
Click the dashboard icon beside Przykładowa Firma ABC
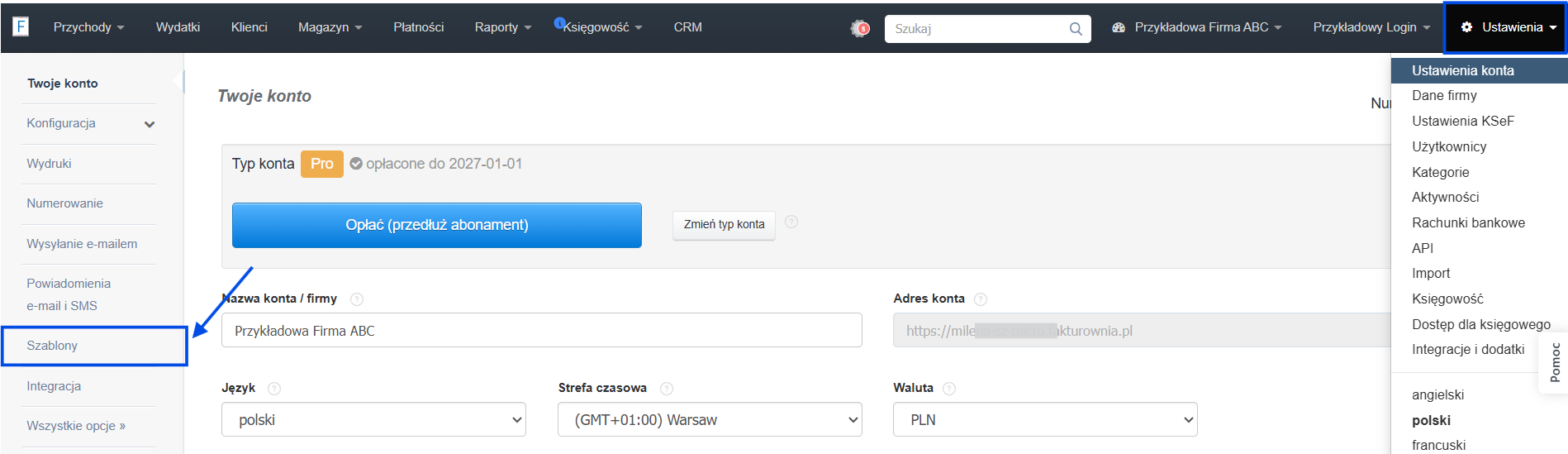1119,27
